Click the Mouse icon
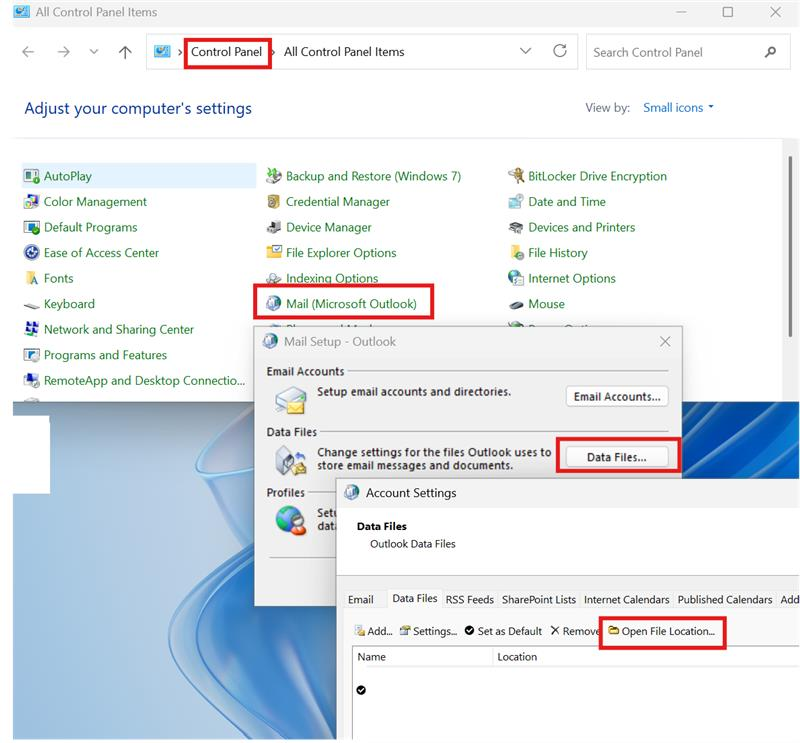This screenshot has height=743, width=800. [516, 305]
